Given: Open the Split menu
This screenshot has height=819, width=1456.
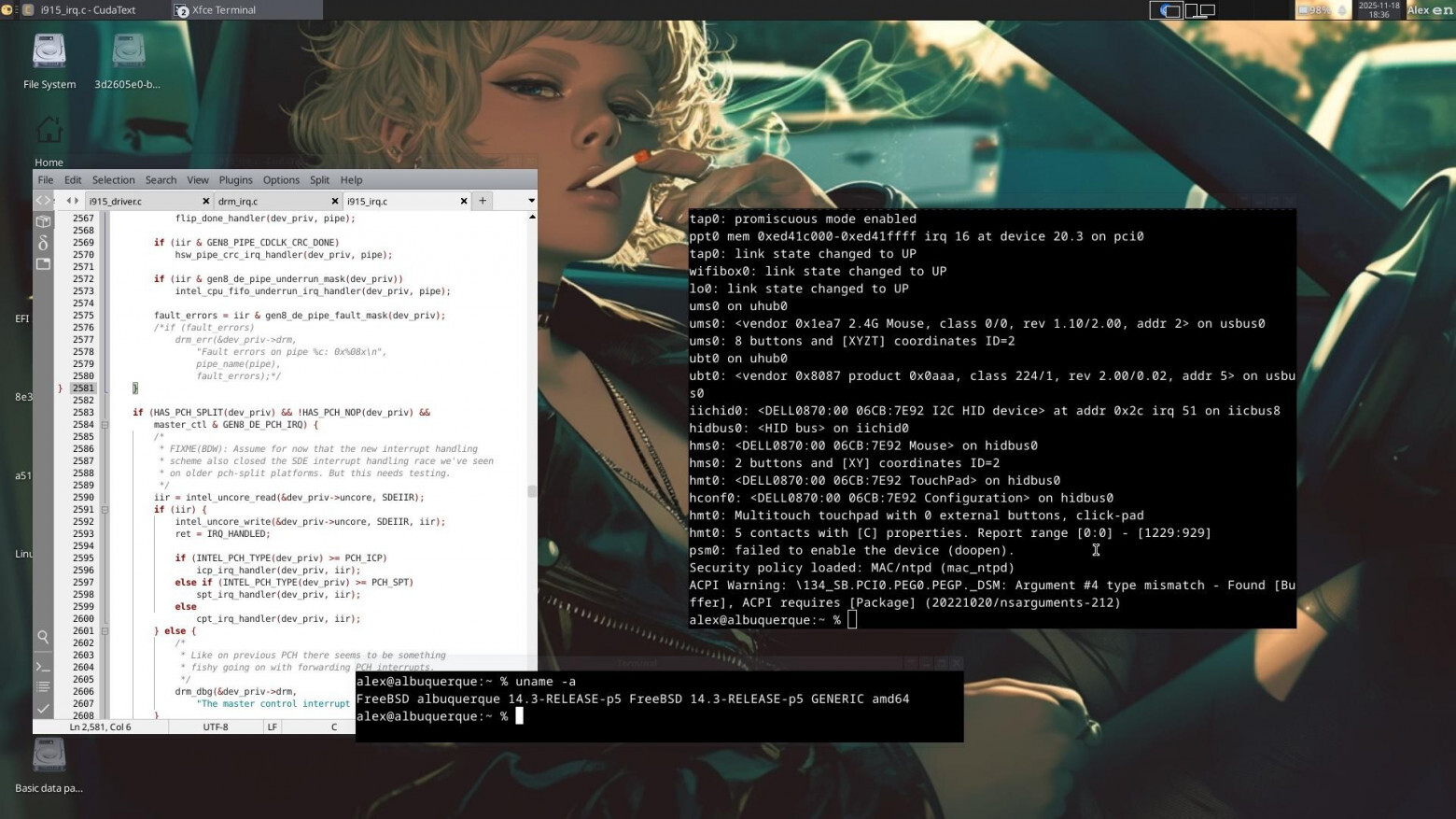Looking at the screenshot, I should pos(319,180).
